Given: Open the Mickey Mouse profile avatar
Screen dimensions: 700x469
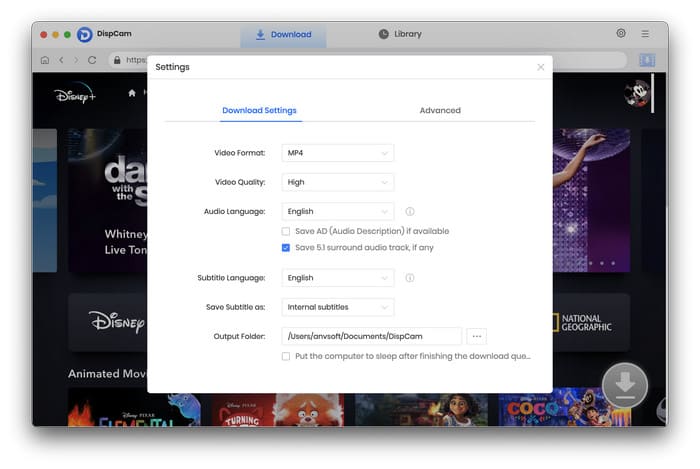Looking at the screenshot, I should (636, 93).
